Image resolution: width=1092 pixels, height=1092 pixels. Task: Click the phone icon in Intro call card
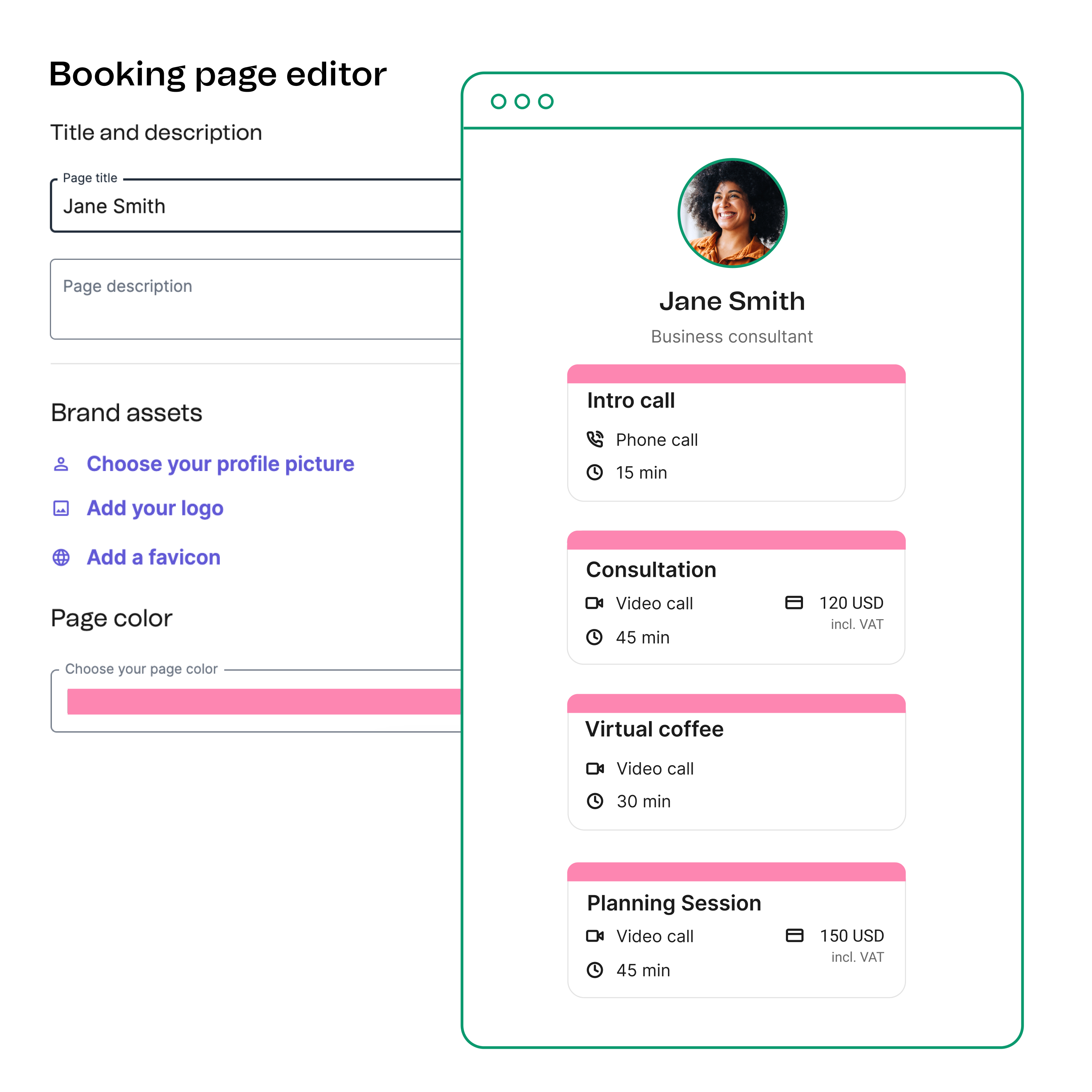click(595, 439)
